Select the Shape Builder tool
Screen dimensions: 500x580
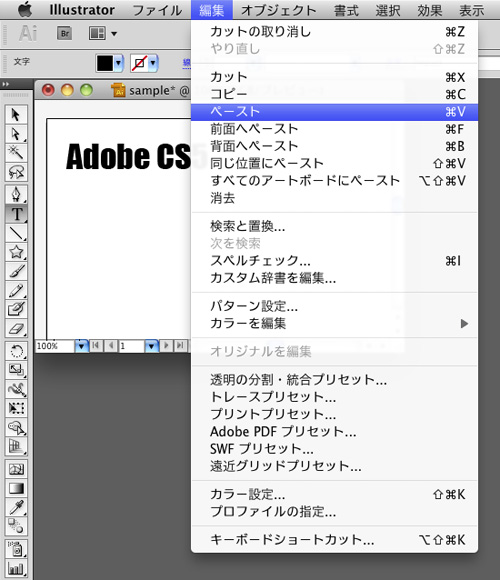pos(16,427)
